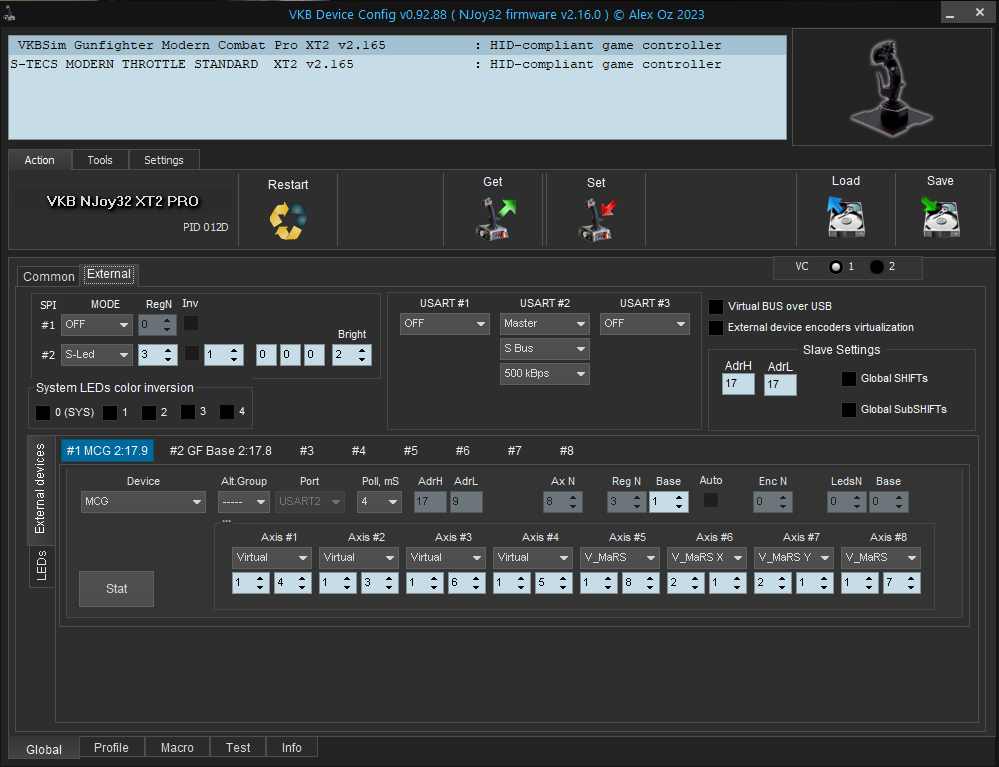This screenshot has height=767, width=999.
Task: Click the Restart recycle icon
Action: coord(288,220)
